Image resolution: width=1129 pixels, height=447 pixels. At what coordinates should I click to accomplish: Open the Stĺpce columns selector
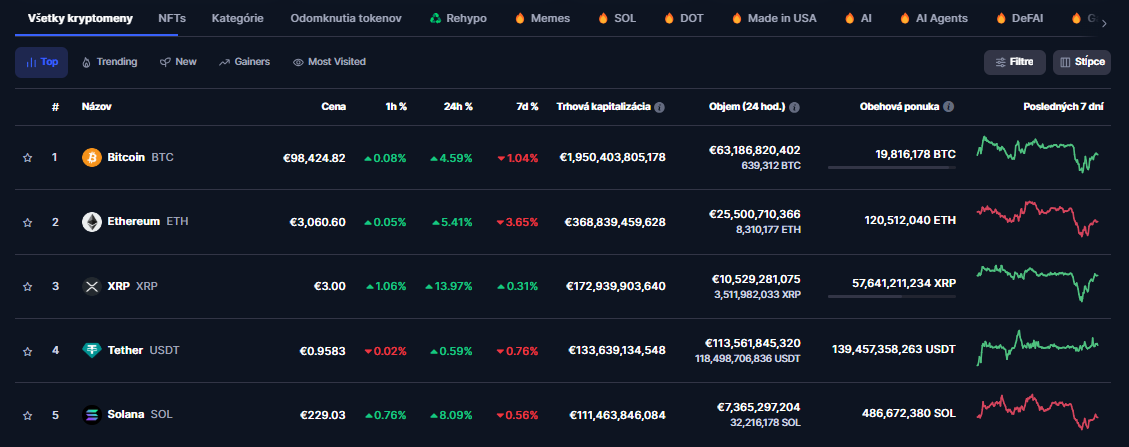point(1081,62)
